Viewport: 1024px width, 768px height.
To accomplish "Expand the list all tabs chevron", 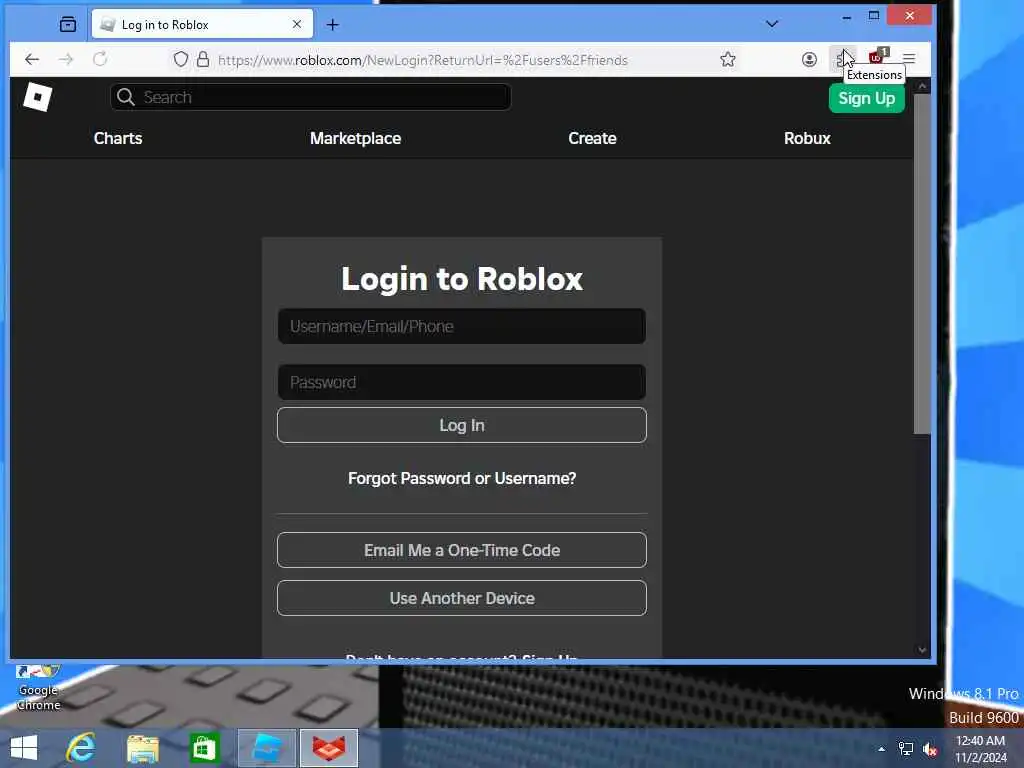I will coord(772,24).
